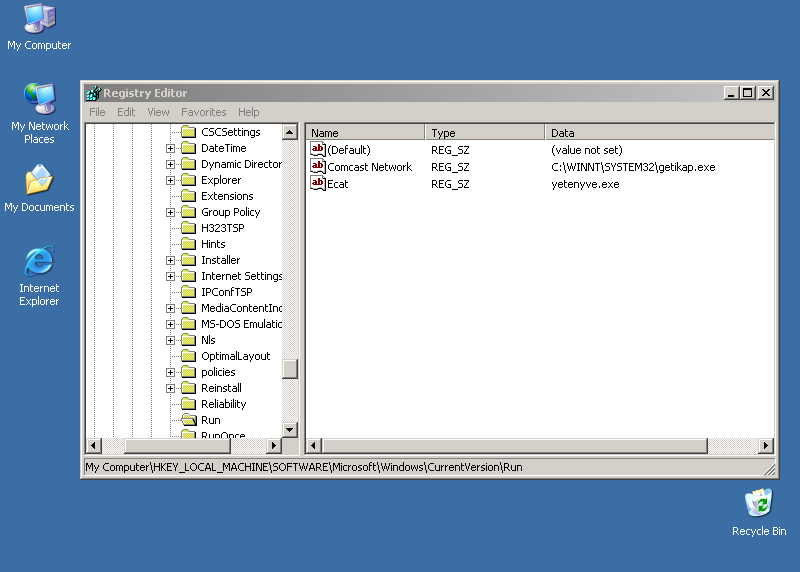Click the Ecat value string icon
The width and height of the screenshot is (800, 572).
(x=318, y=183)
